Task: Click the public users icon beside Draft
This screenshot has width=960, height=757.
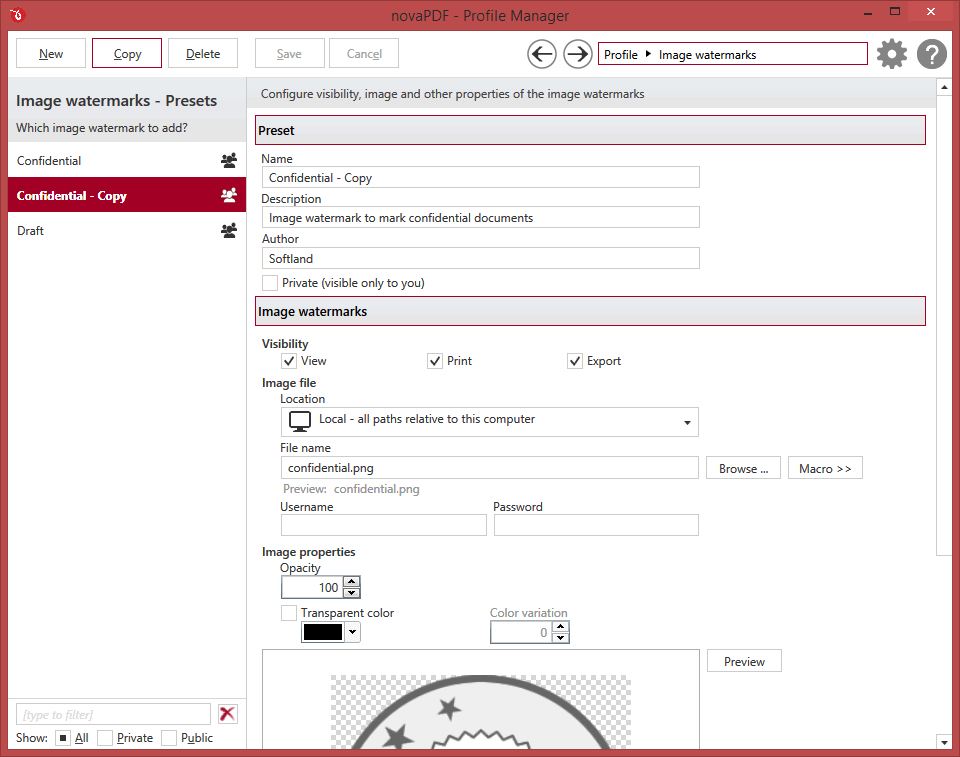Action: pyautogui.click(x=229, y=230)
